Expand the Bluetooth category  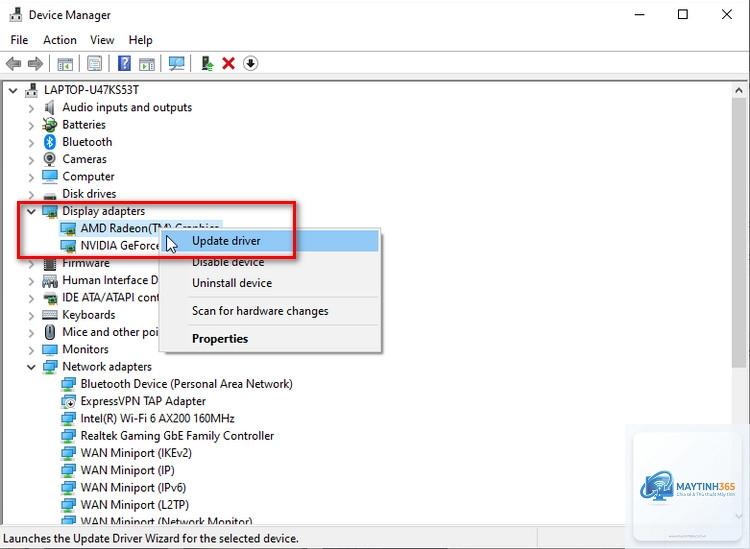(31, 143)
